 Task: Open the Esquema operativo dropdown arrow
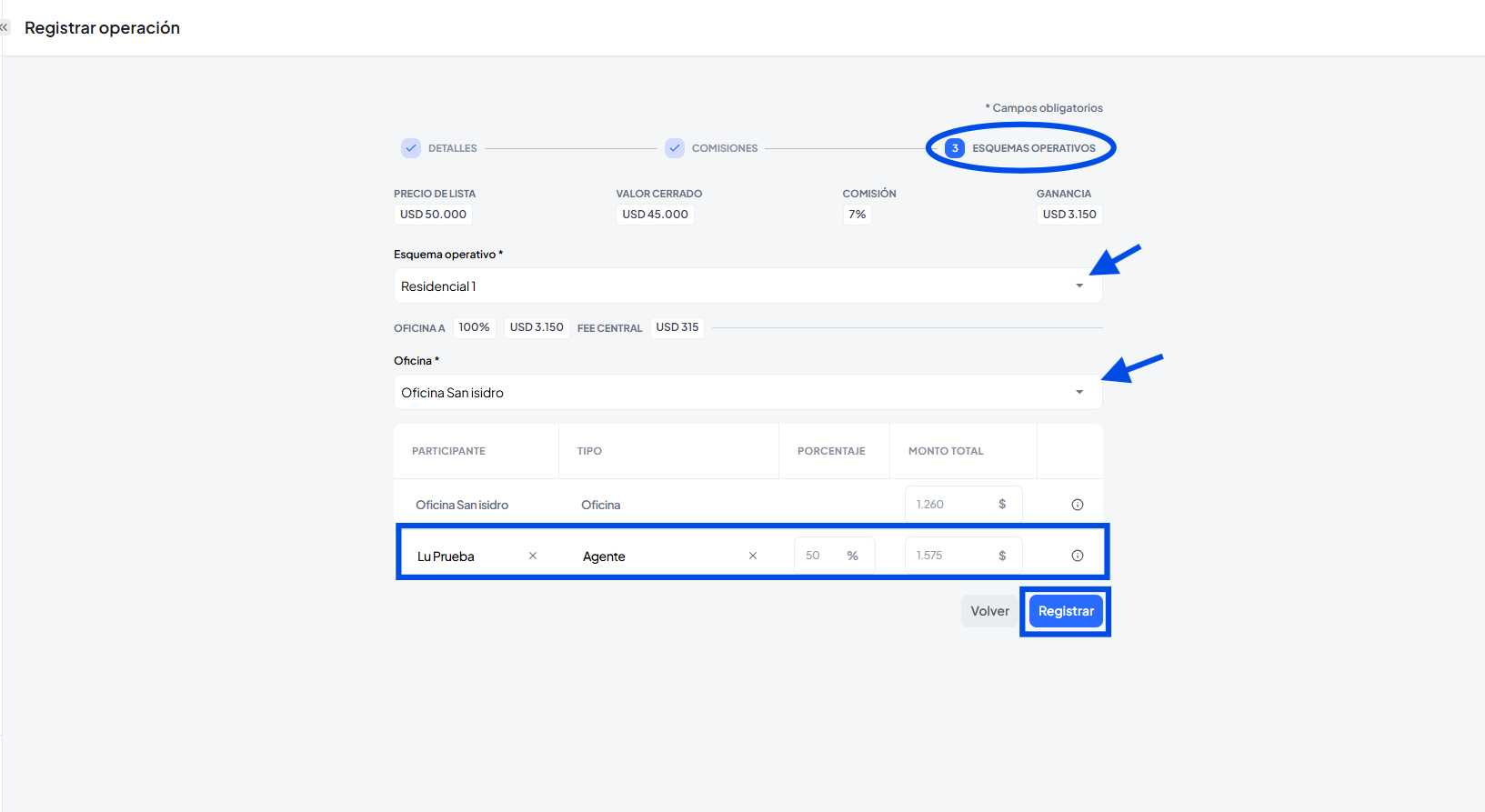[x=1079, y=286]
